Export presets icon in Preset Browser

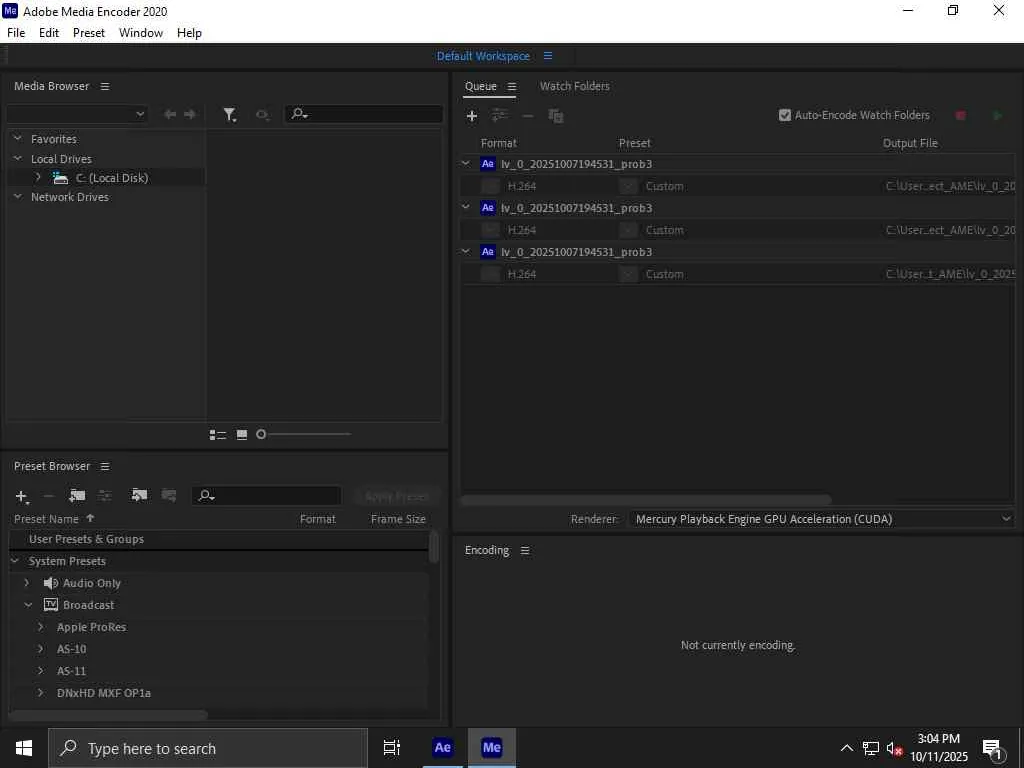[x=168, y=495]
